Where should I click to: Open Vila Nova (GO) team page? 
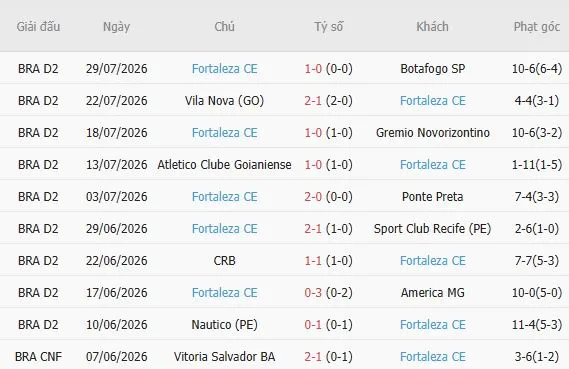click(x=225, y=101)
